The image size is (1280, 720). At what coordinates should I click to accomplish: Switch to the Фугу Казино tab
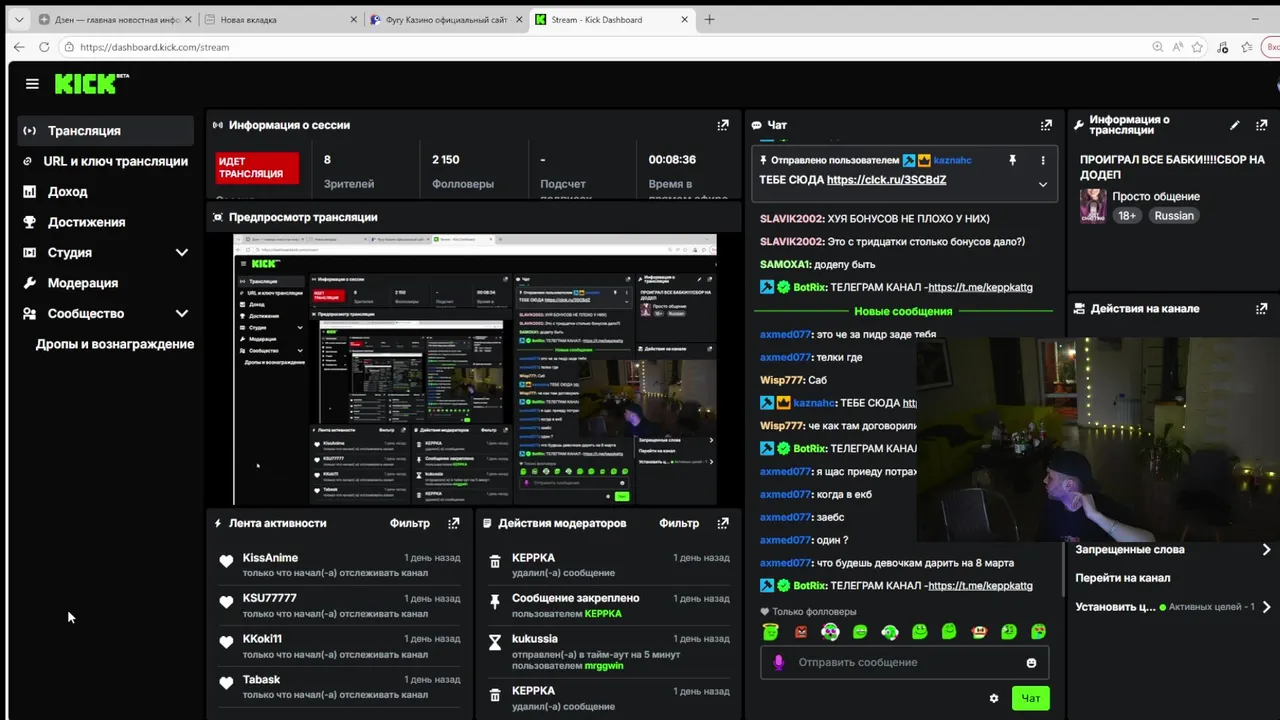tap(445, 19)
